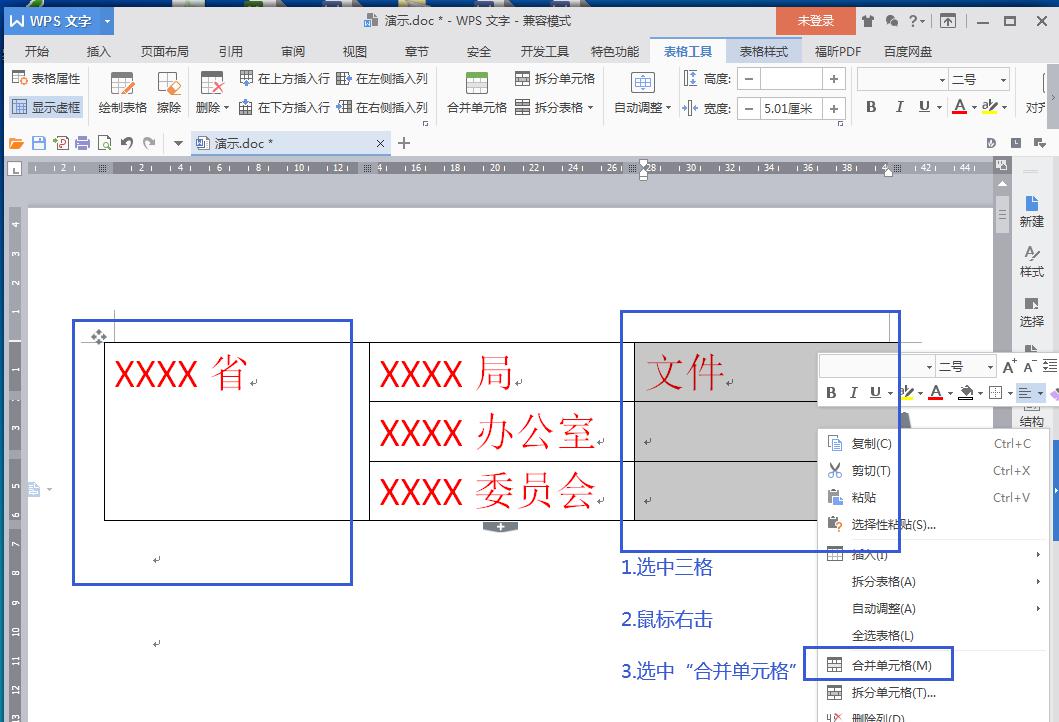
Task: Open ribbon font color dropdown arrow
Action: [974, 107]
